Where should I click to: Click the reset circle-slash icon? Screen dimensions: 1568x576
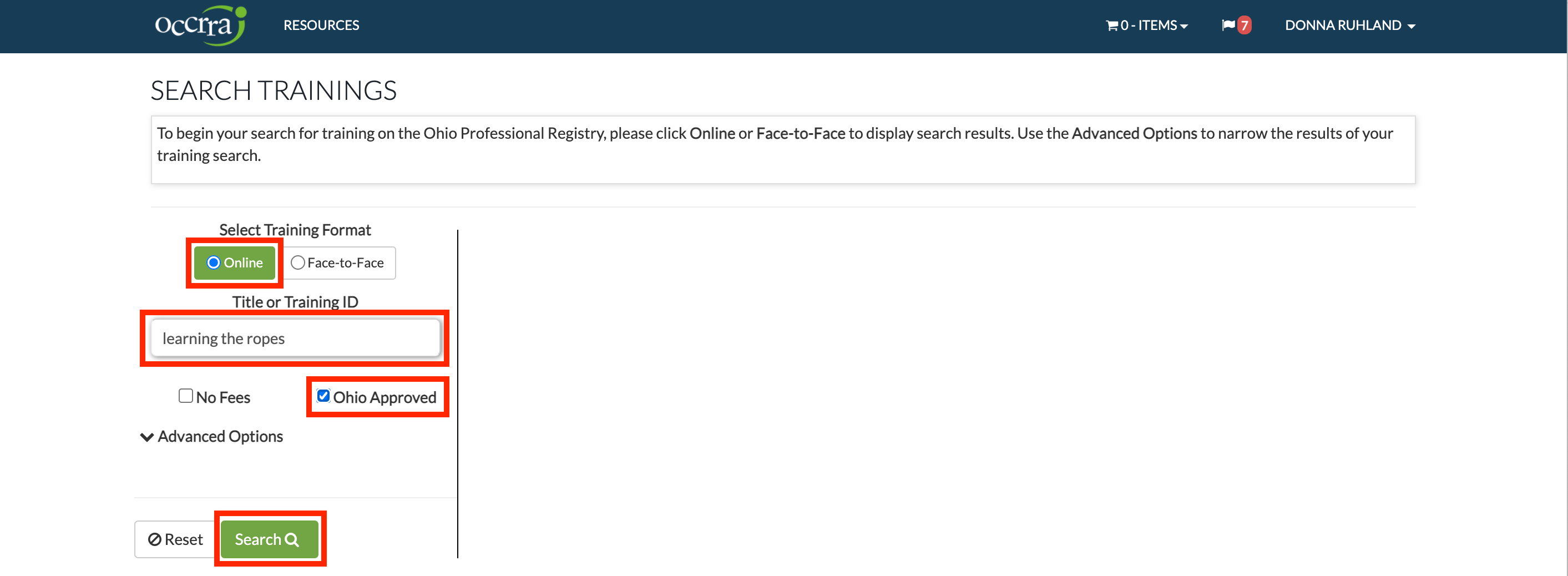156,539
